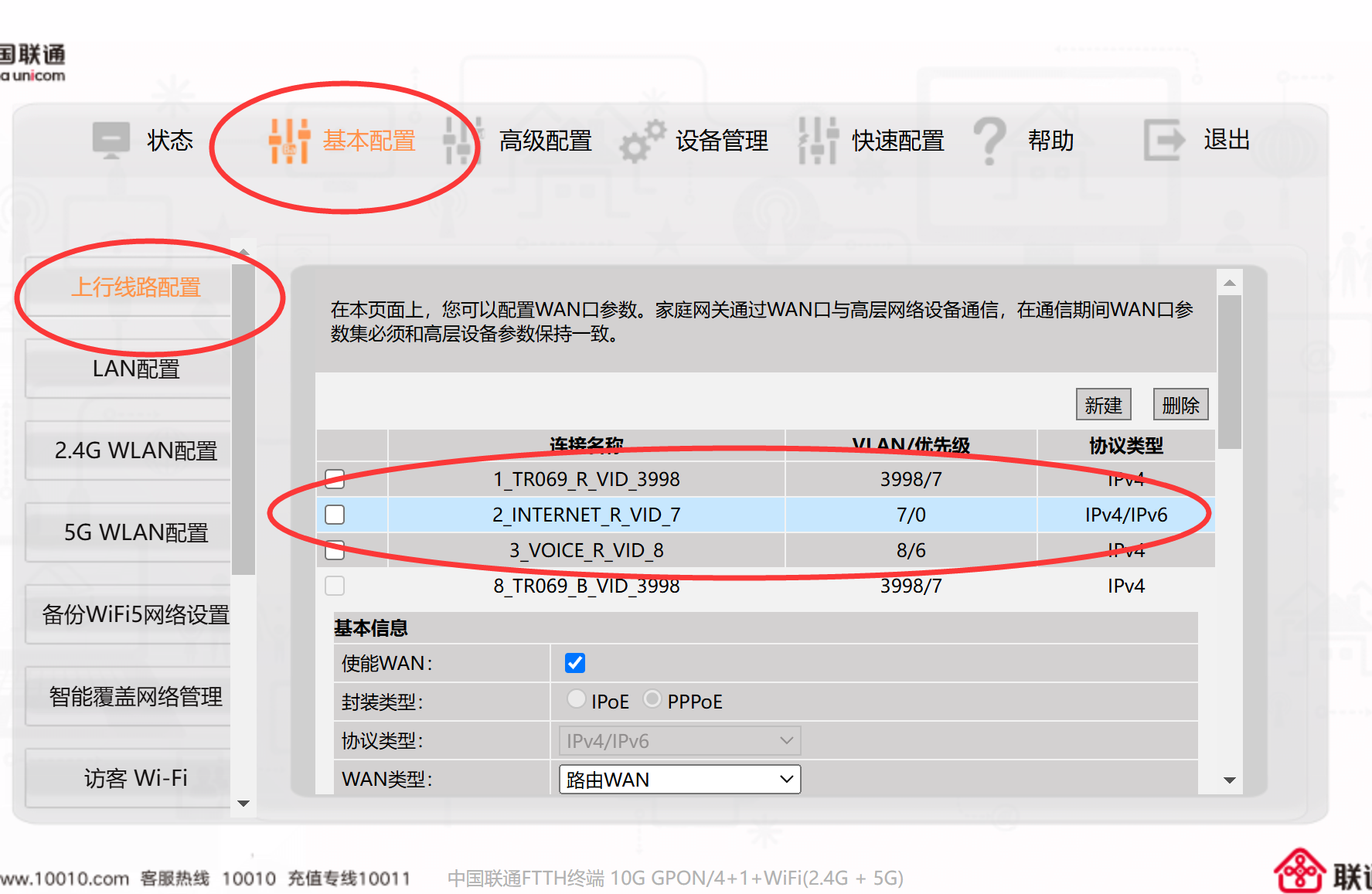
Task: Switch to the LAN配置 section
Action: tap(138, 369)
